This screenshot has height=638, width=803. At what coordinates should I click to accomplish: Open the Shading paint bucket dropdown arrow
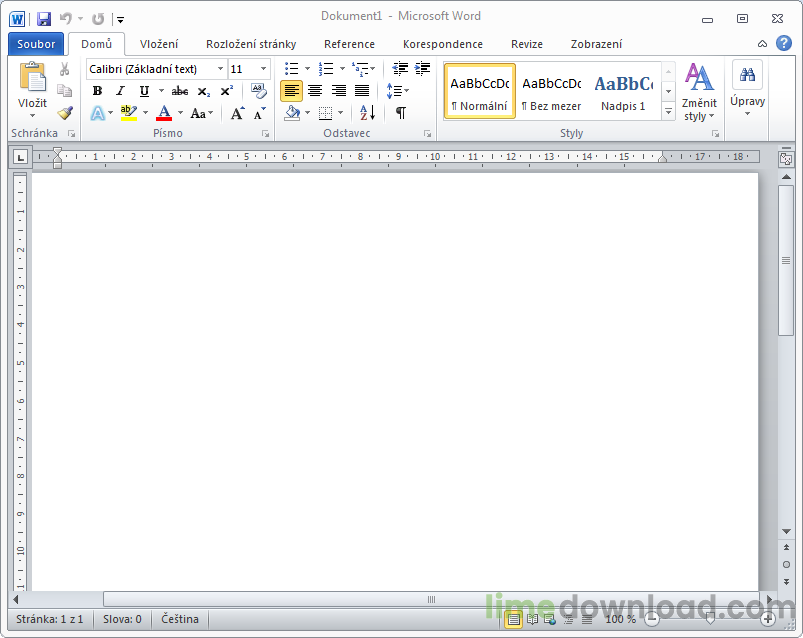(307, 113)
